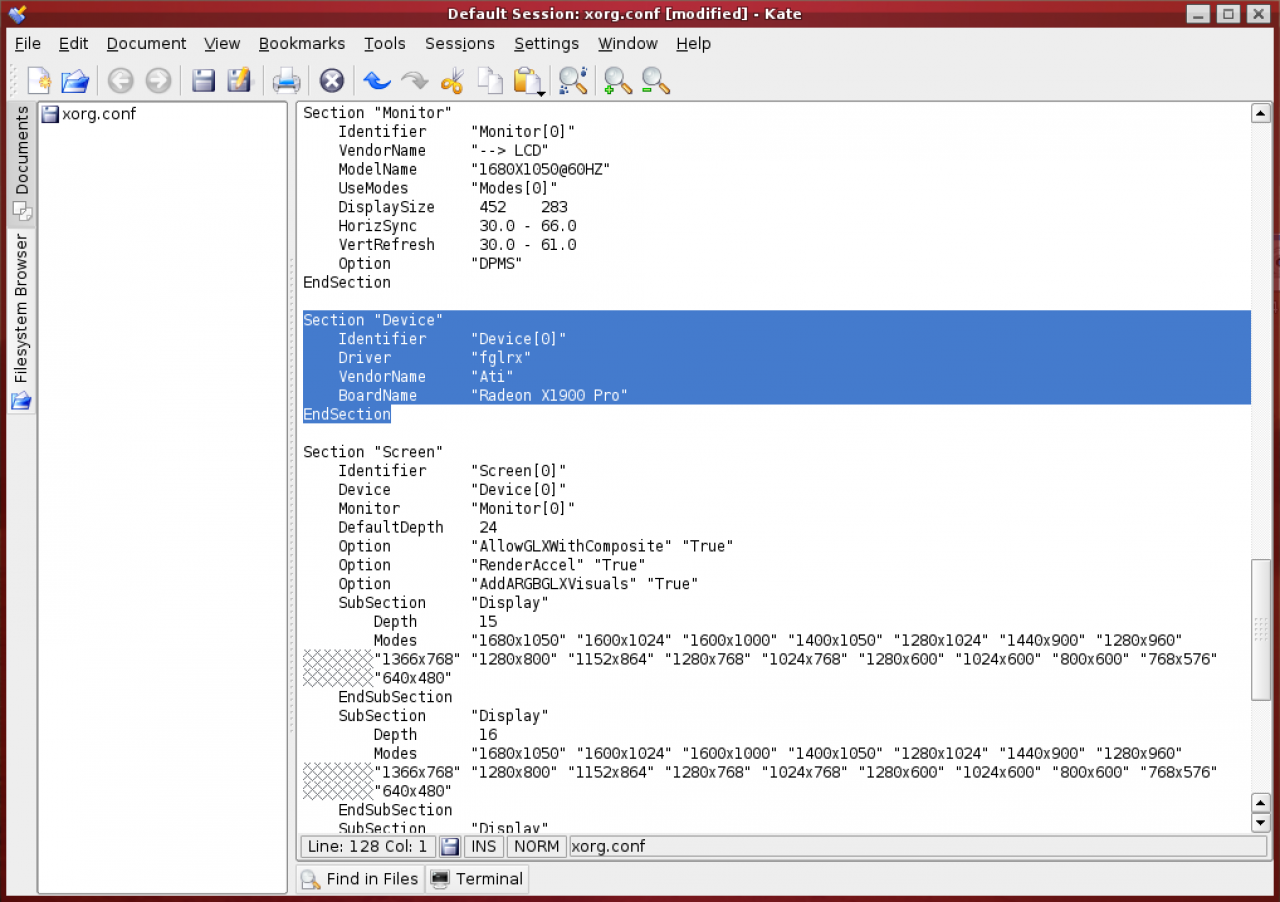Click the Kate application icon in title bar
The height and width of the screenshot is (902, 1280).
tap(16, 13)
